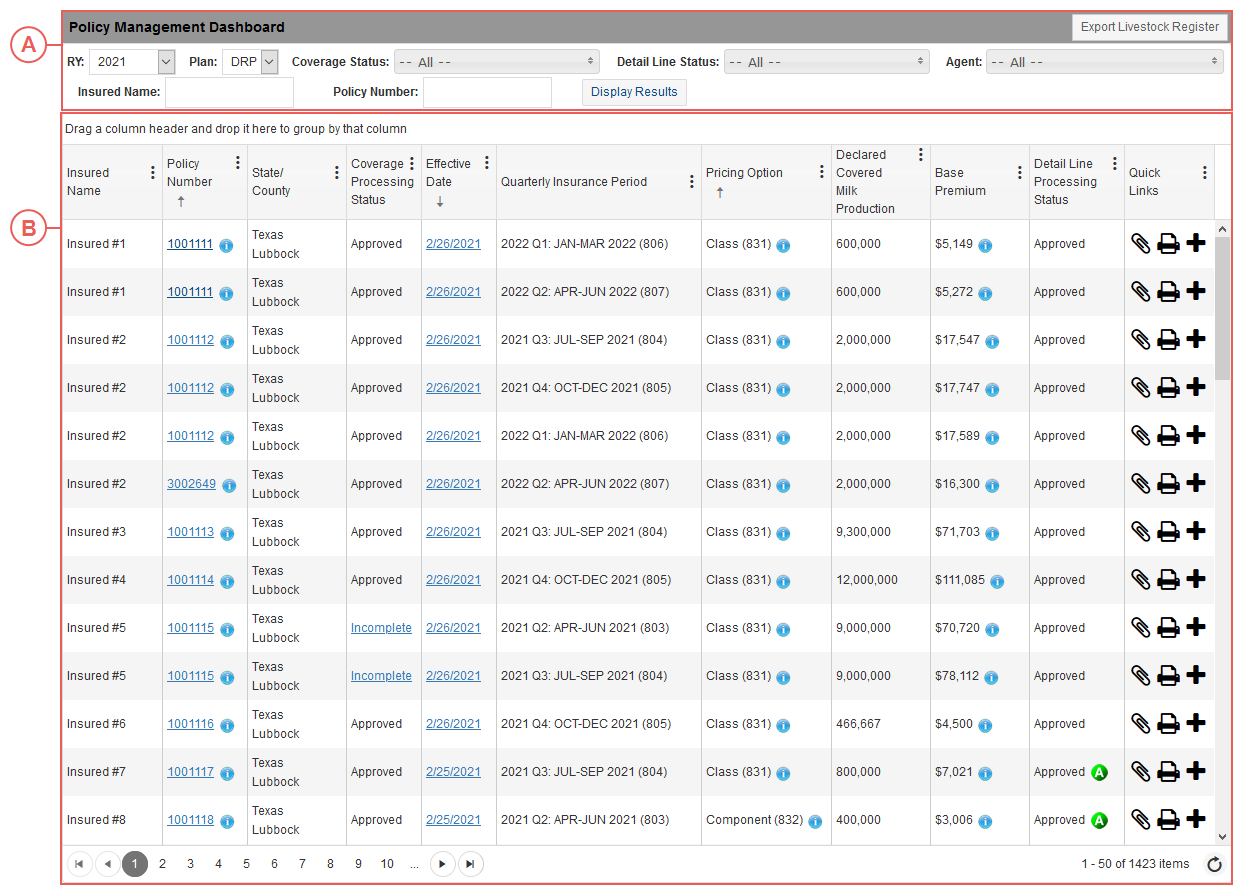Screen dimensions: 1244x896
Task: Open the Pricing Option column options menu
Action: pyautogui.click(x=821, y=170)
